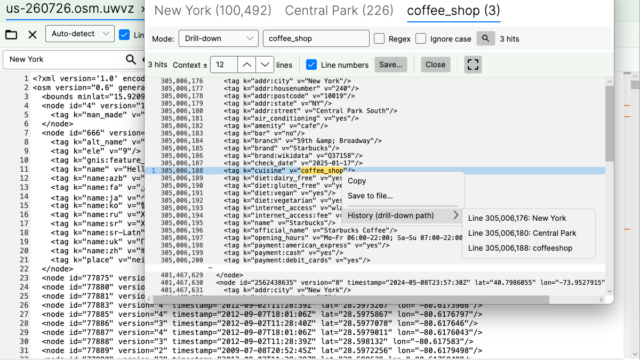Run search with the magnifier button beside Ignore case
The image size is (640, 360).
tap(485, 38)
